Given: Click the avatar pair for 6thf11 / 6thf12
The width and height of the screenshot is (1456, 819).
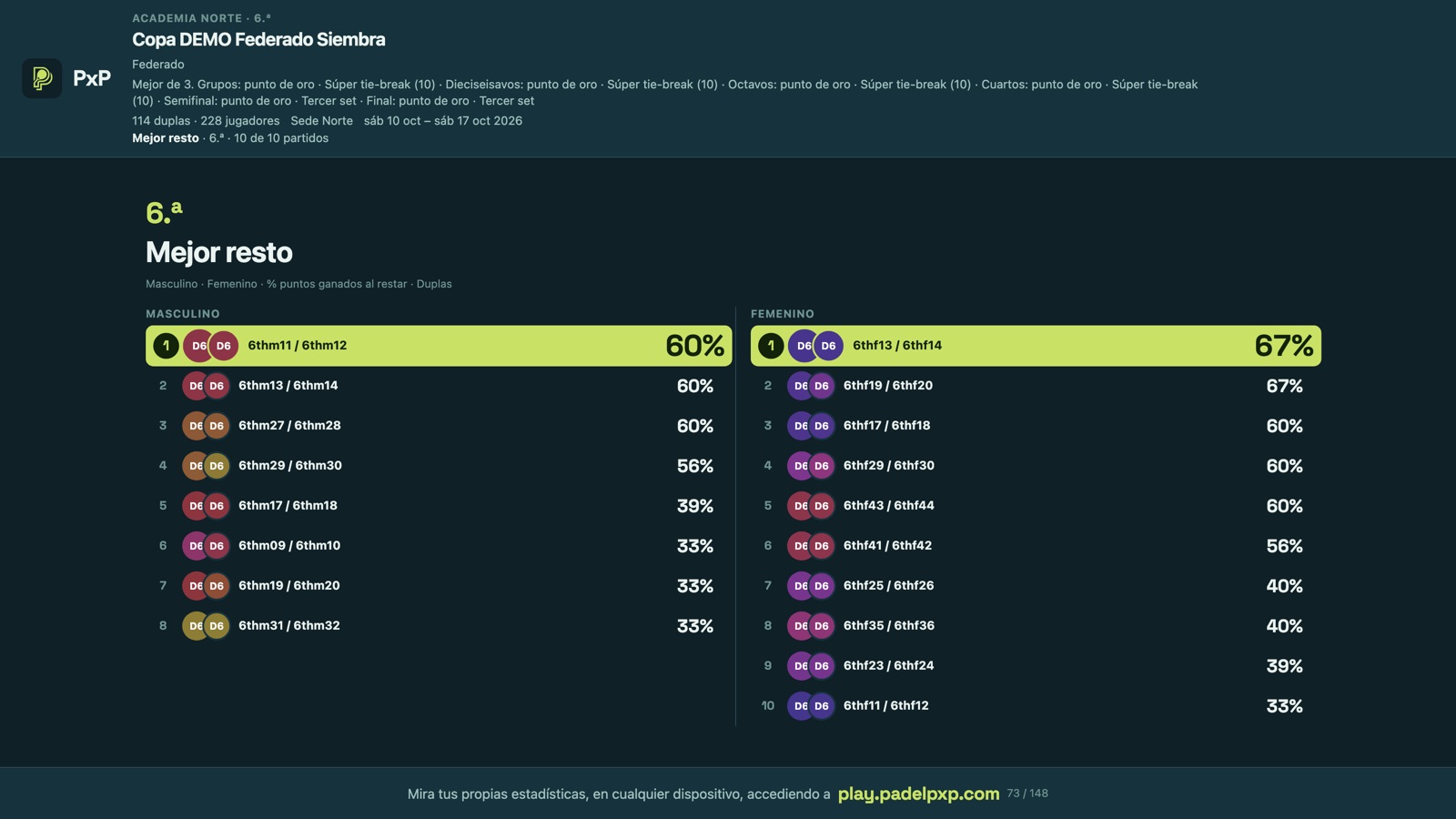Looking at the screenshot, I should pyautogui.click(x=811, y=706).
